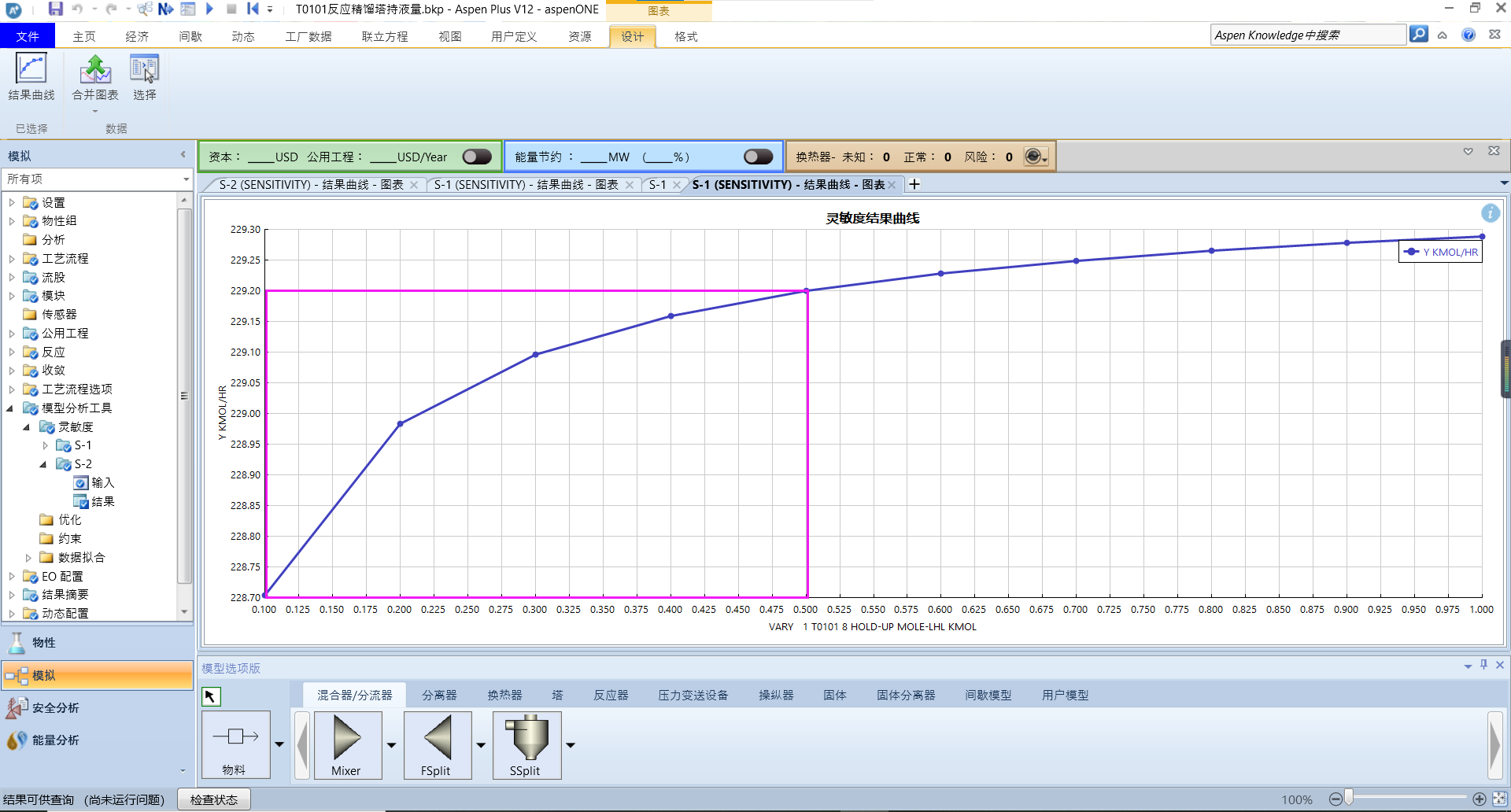
Task: Click the 检查状态 button
Action: click(214, 799)
